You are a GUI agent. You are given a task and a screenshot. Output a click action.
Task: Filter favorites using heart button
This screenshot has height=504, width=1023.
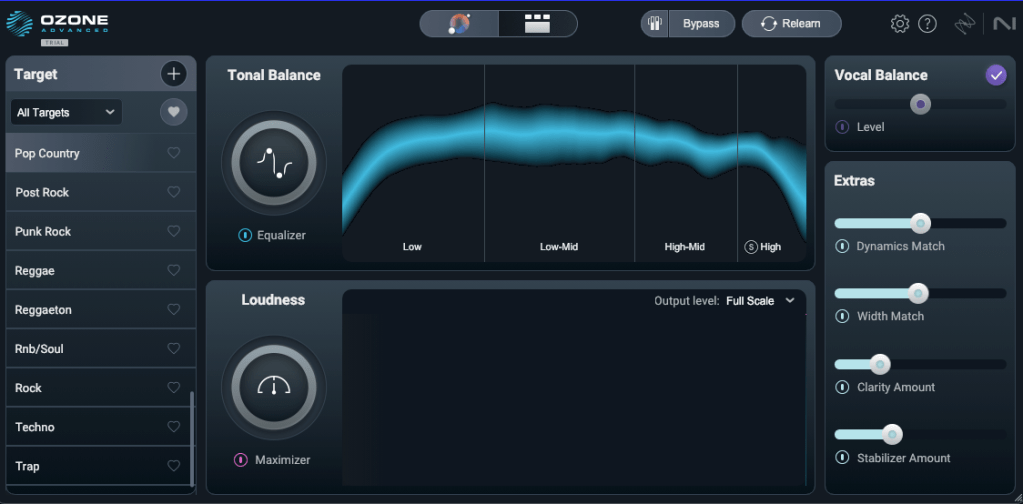click(x=173, y=113)
